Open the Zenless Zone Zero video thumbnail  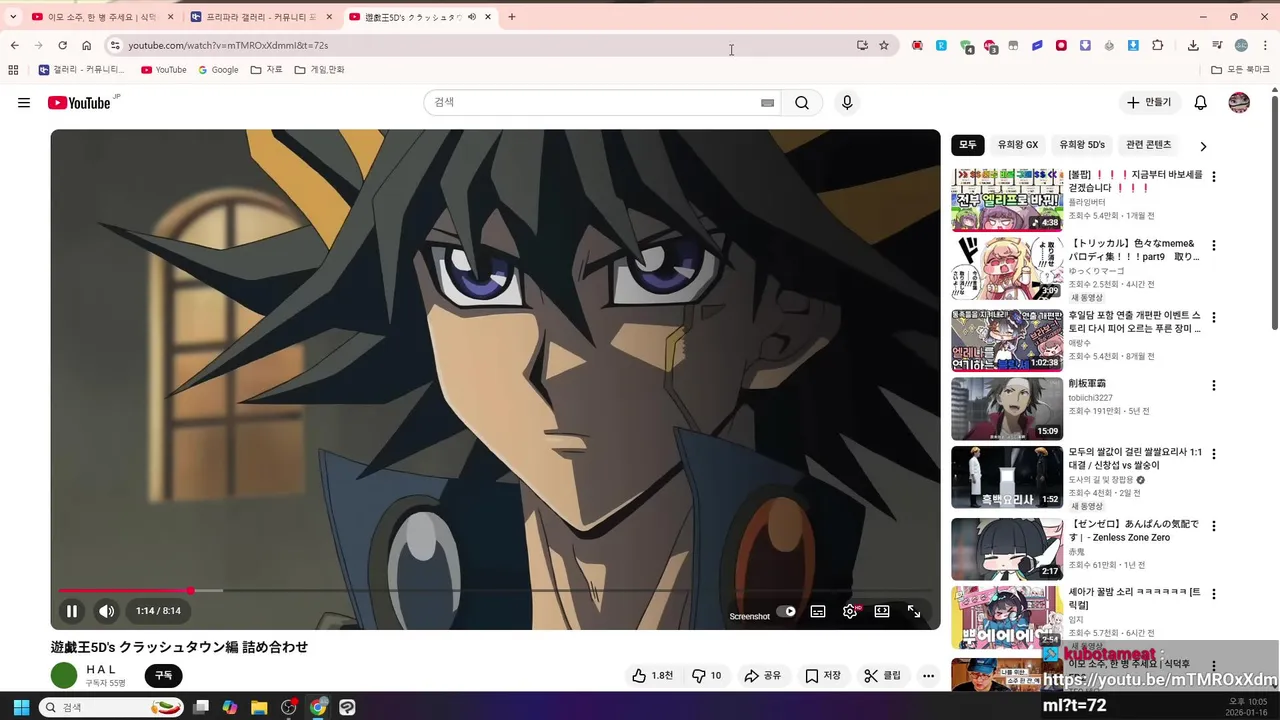point(1007,549)
